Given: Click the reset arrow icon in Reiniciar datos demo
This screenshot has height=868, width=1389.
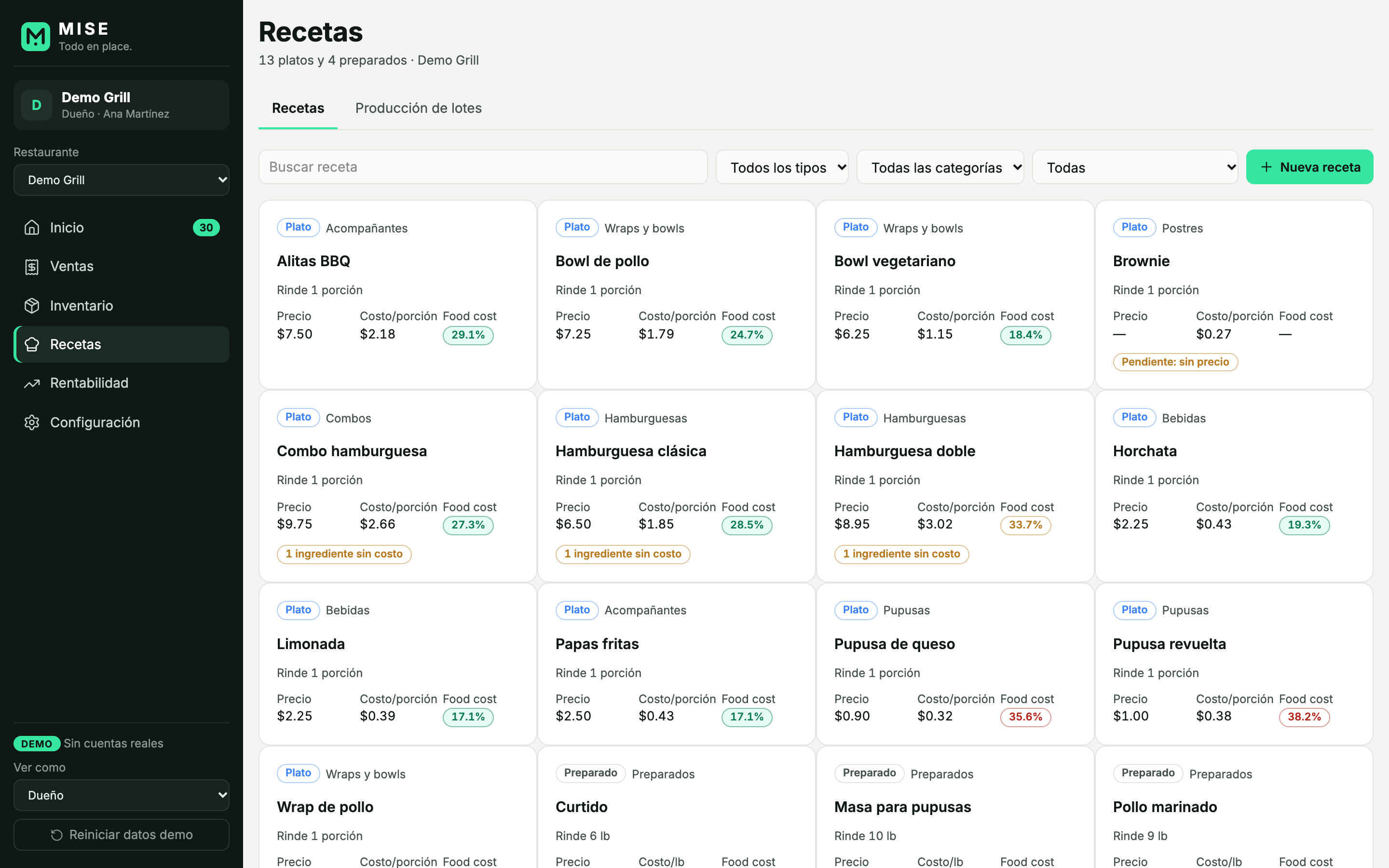Looking at the screenshot, I should pyautogui.click(x=56, y=835).
